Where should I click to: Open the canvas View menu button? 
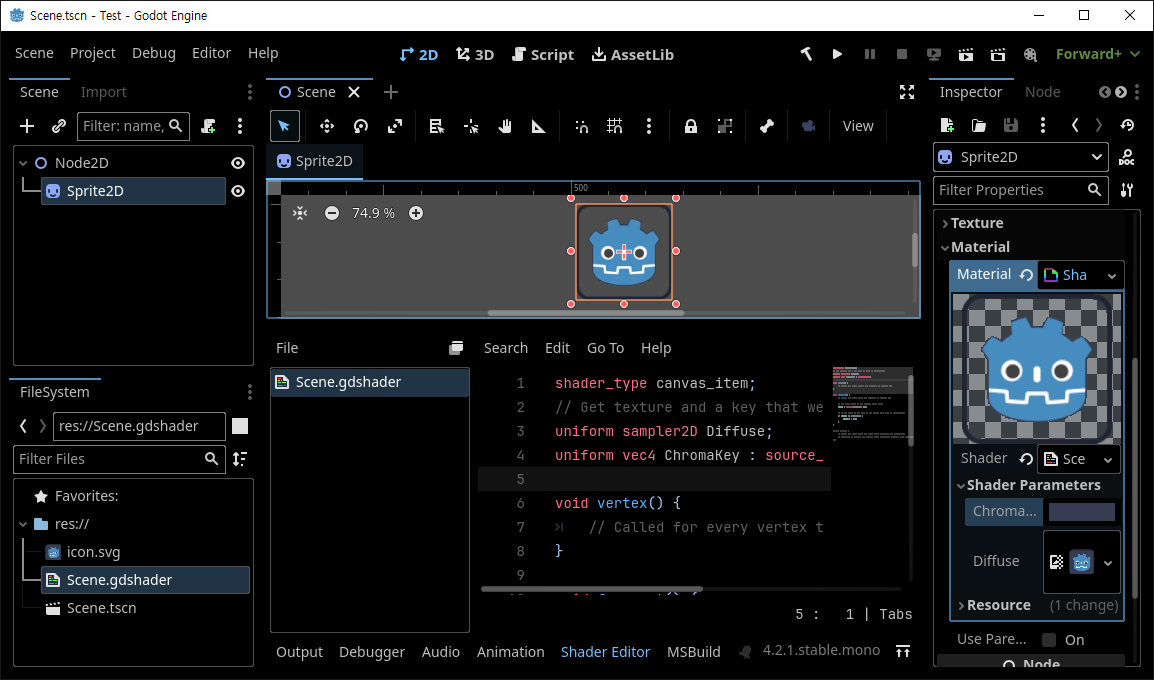858,126
